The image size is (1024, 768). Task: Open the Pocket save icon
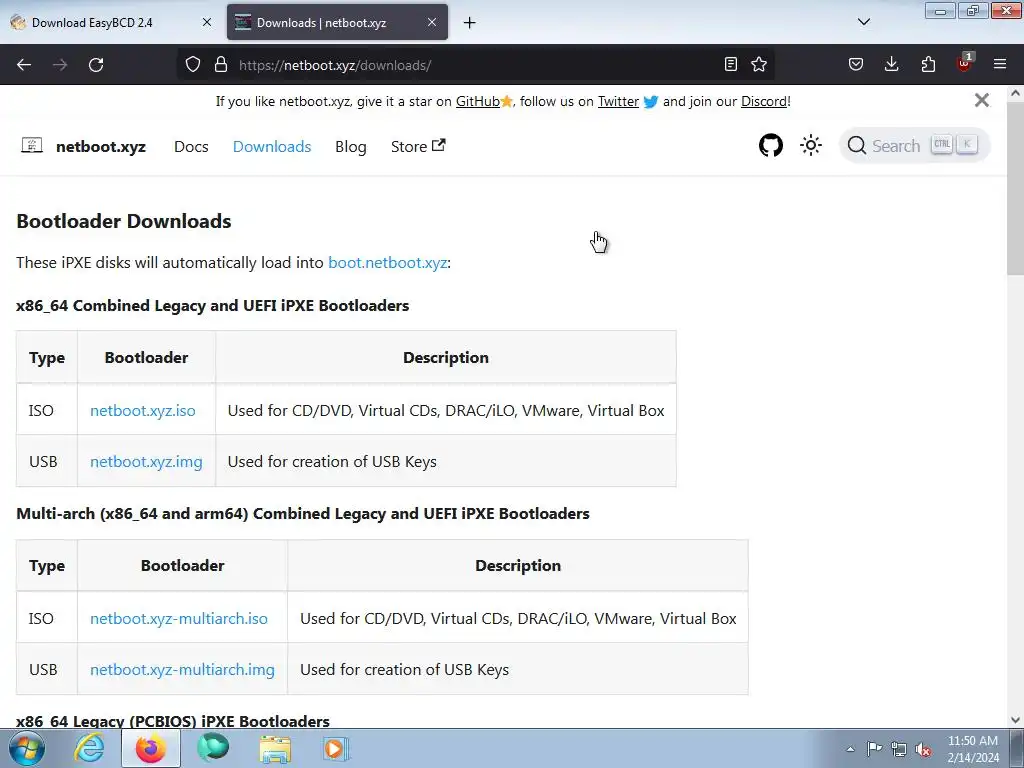point(856,64)
